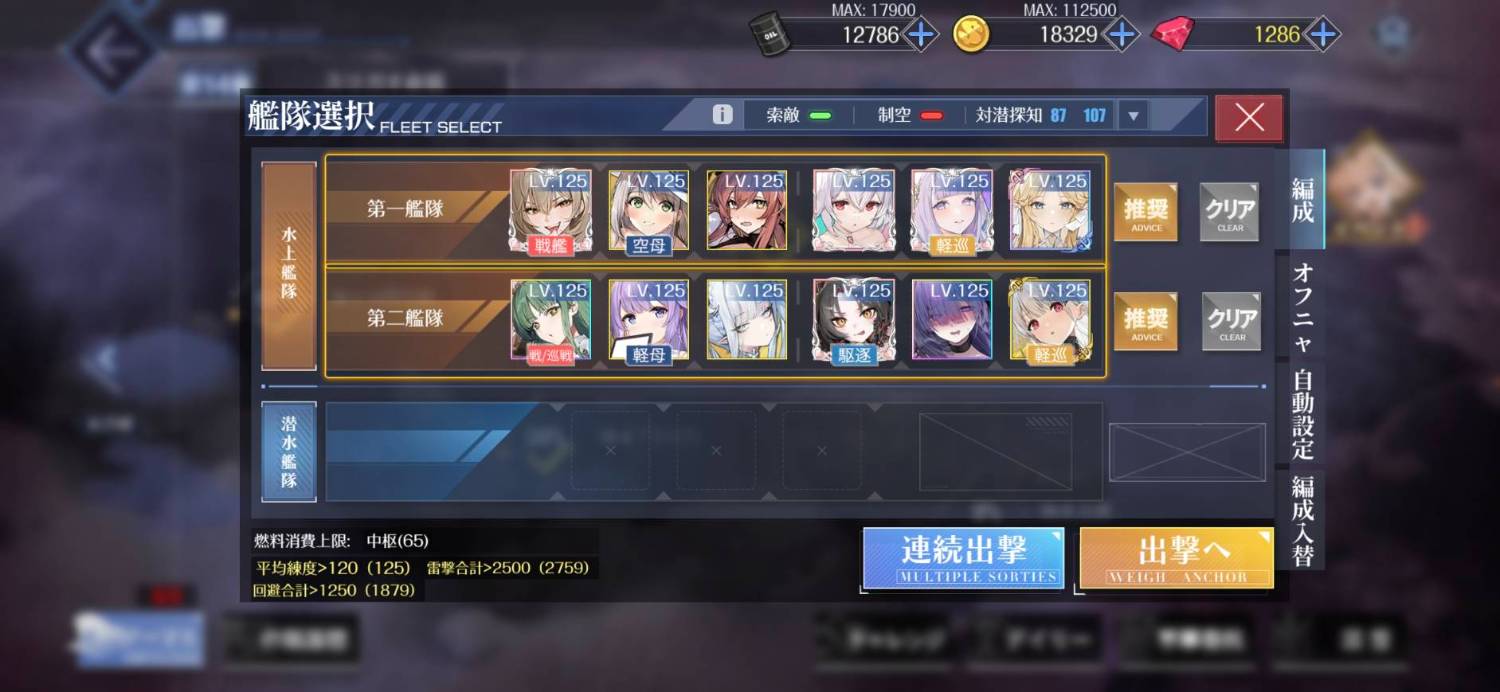Add oil with the plus icon
The width and height of the screenshot is (1500, 692).
tap(920, 35)
